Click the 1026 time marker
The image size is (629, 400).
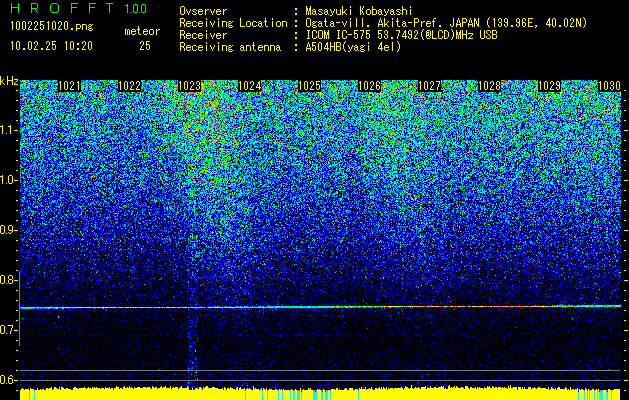(369, 86)
